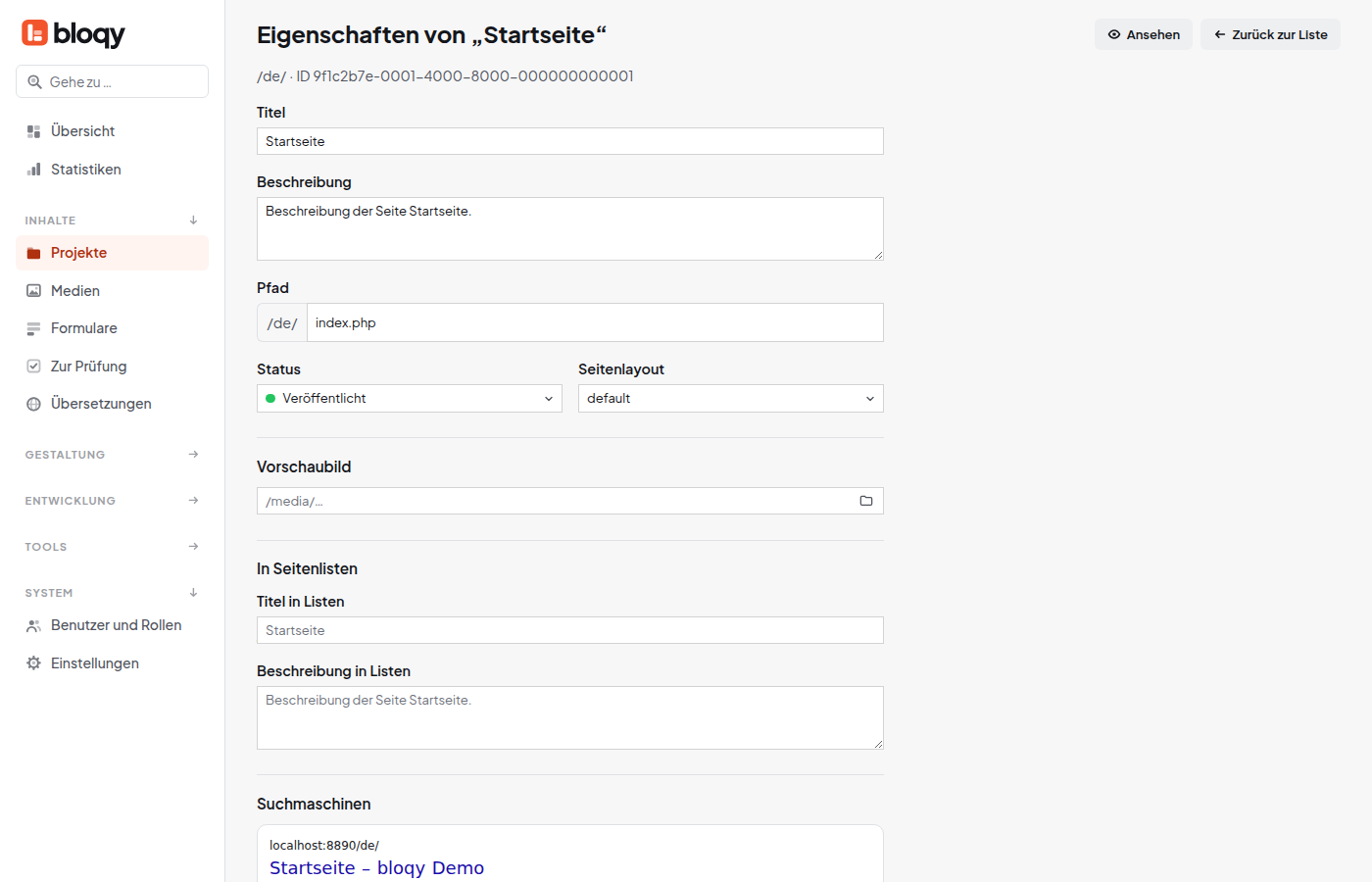The width and height of the screenshot is (1372, 882).
Task: Click the /de/ path prefix
Action: point(282,322)
